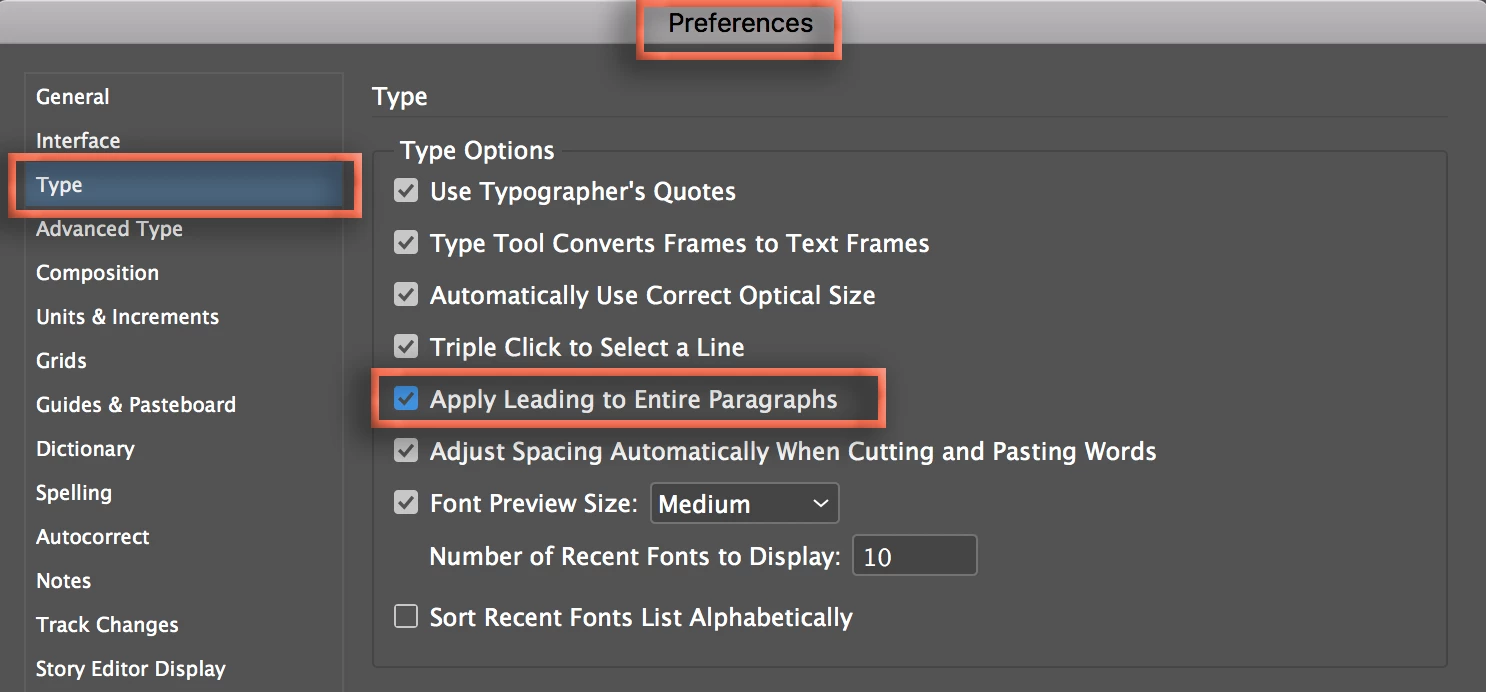Toggle Automatically Use Correct Optical Size
Image resolution: width=1486 pixels, height=692 pixels.
click(x=406, y=295)
